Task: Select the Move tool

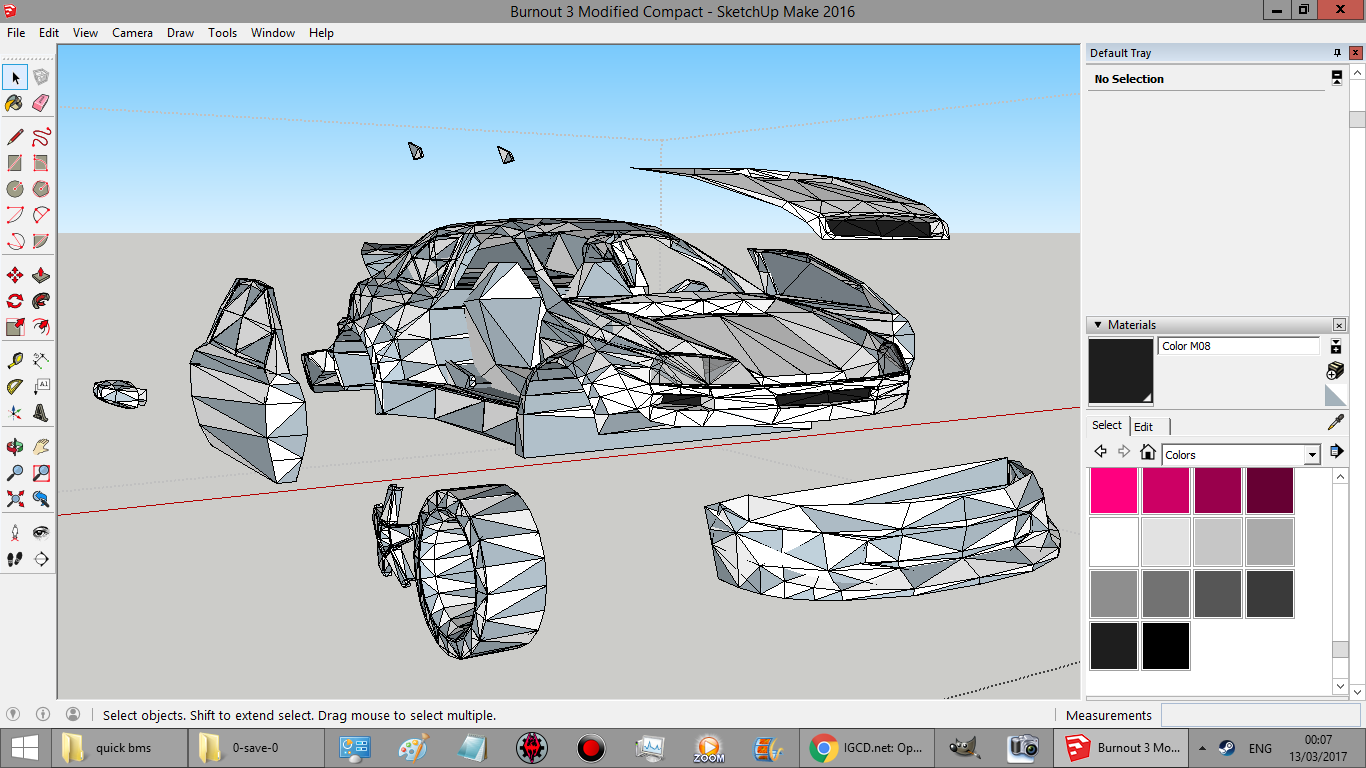Action: pyautogui.click(x=15, y=275)
